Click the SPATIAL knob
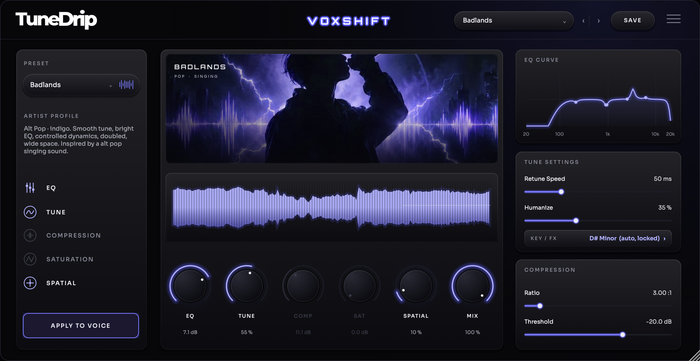 416,286
